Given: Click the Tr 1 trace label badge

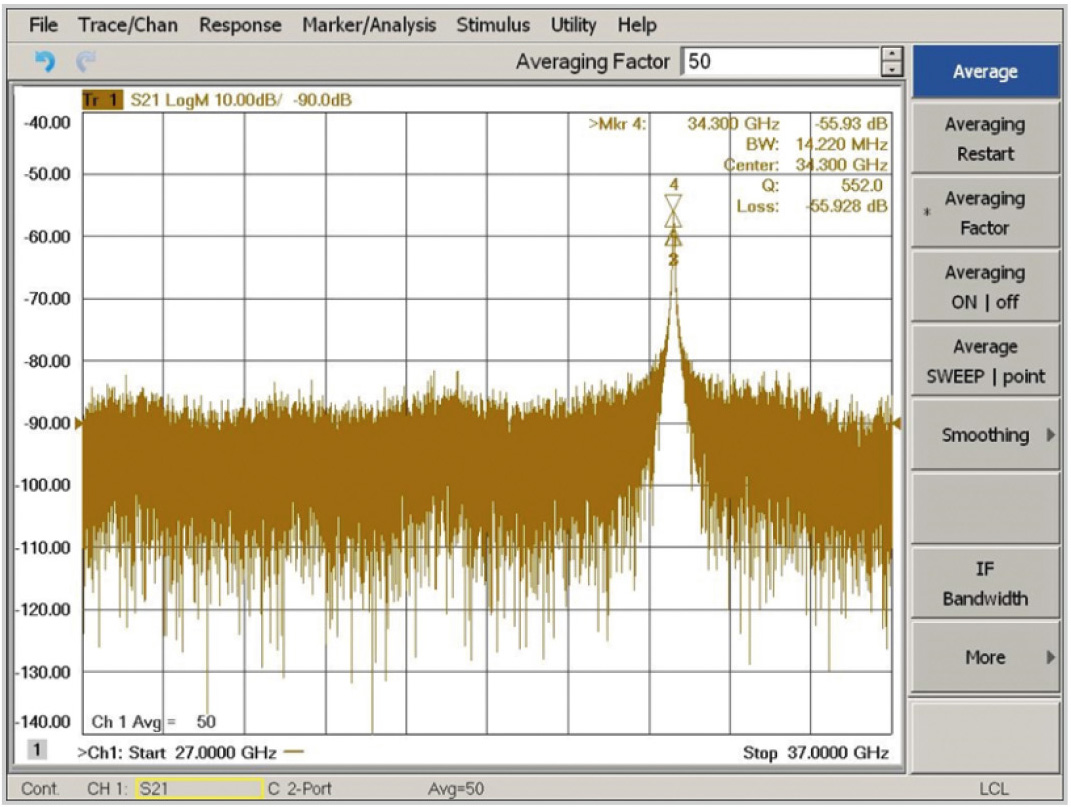Looking at the screenshot, I should point(102,100).
